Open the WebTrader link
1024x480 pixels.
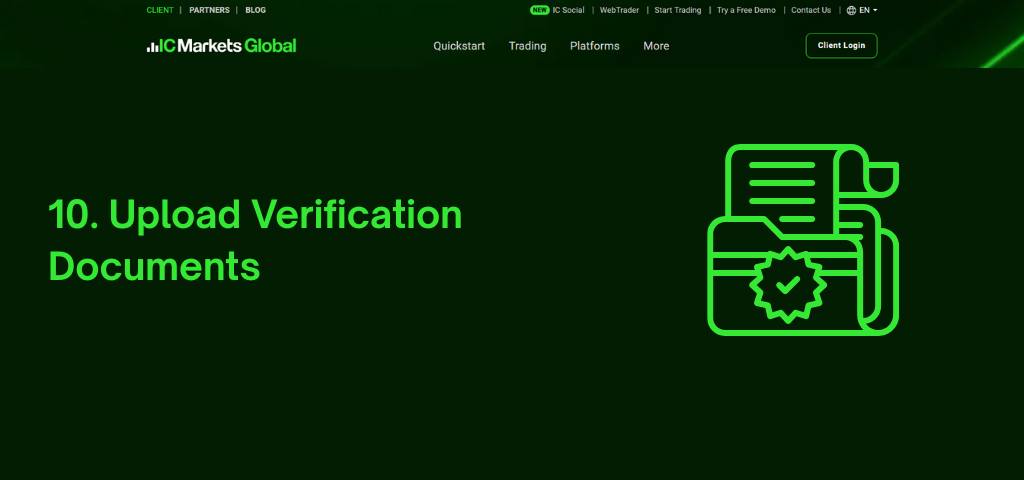[619, 10]
